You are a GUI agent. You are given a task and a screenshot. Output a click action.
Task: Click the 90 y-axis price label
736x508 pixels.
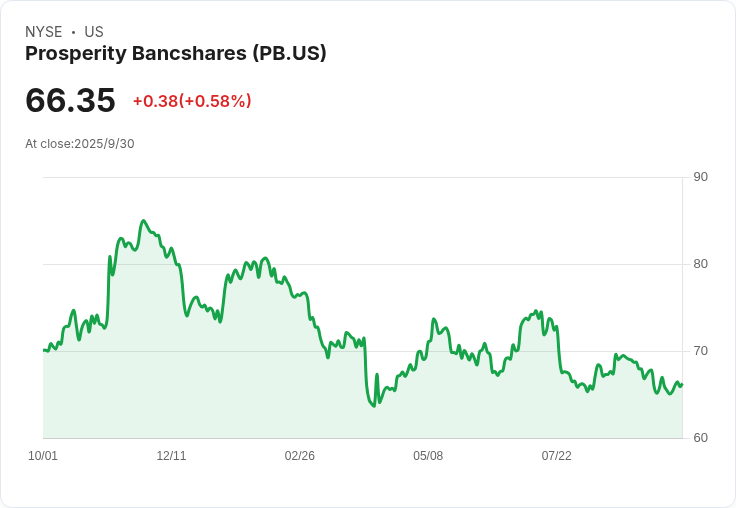pos(701,177)
